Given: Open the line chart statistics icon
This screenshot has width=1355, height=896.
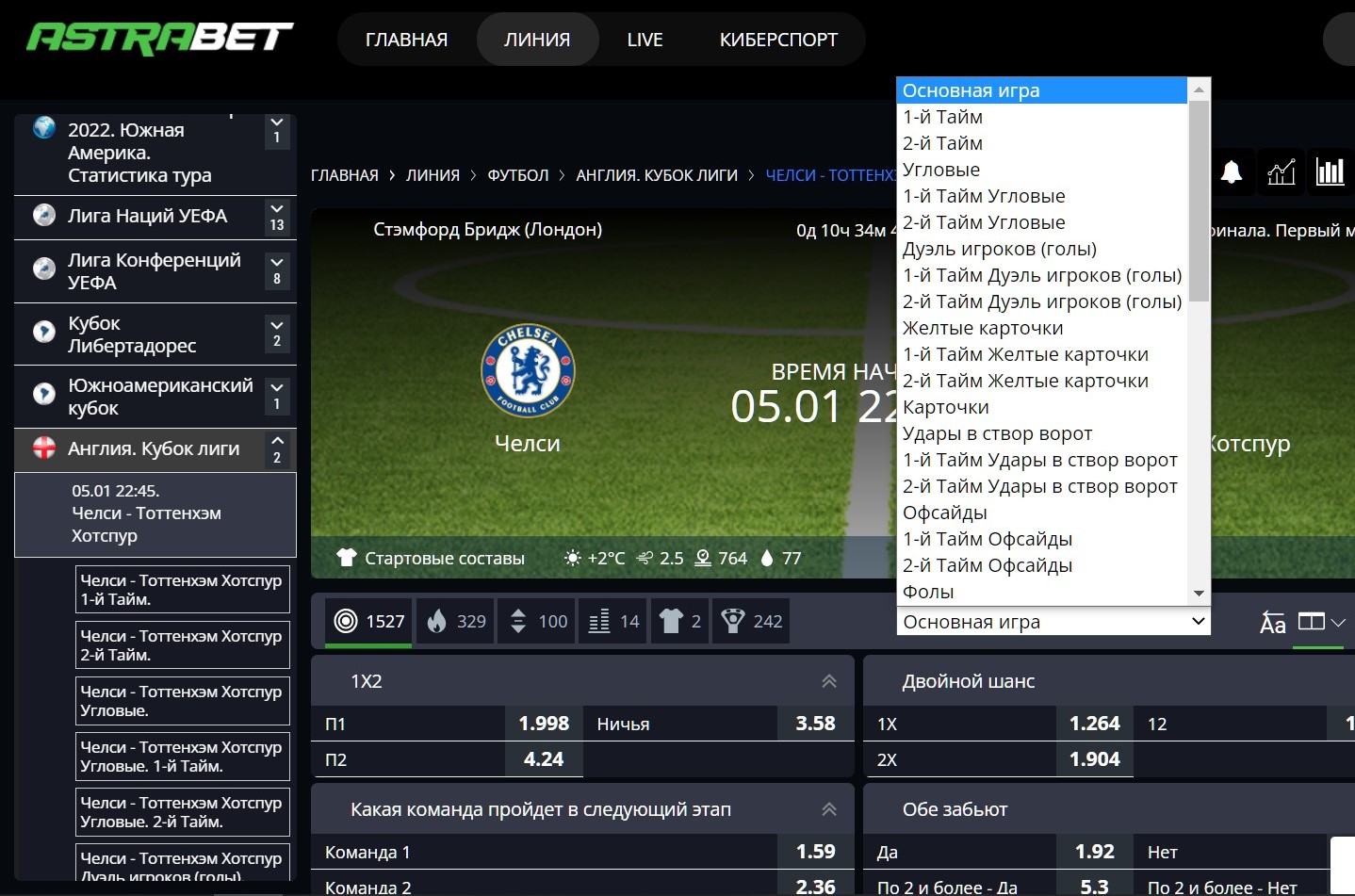Looking at the screenshot, I should click(x=1282, y=171).
